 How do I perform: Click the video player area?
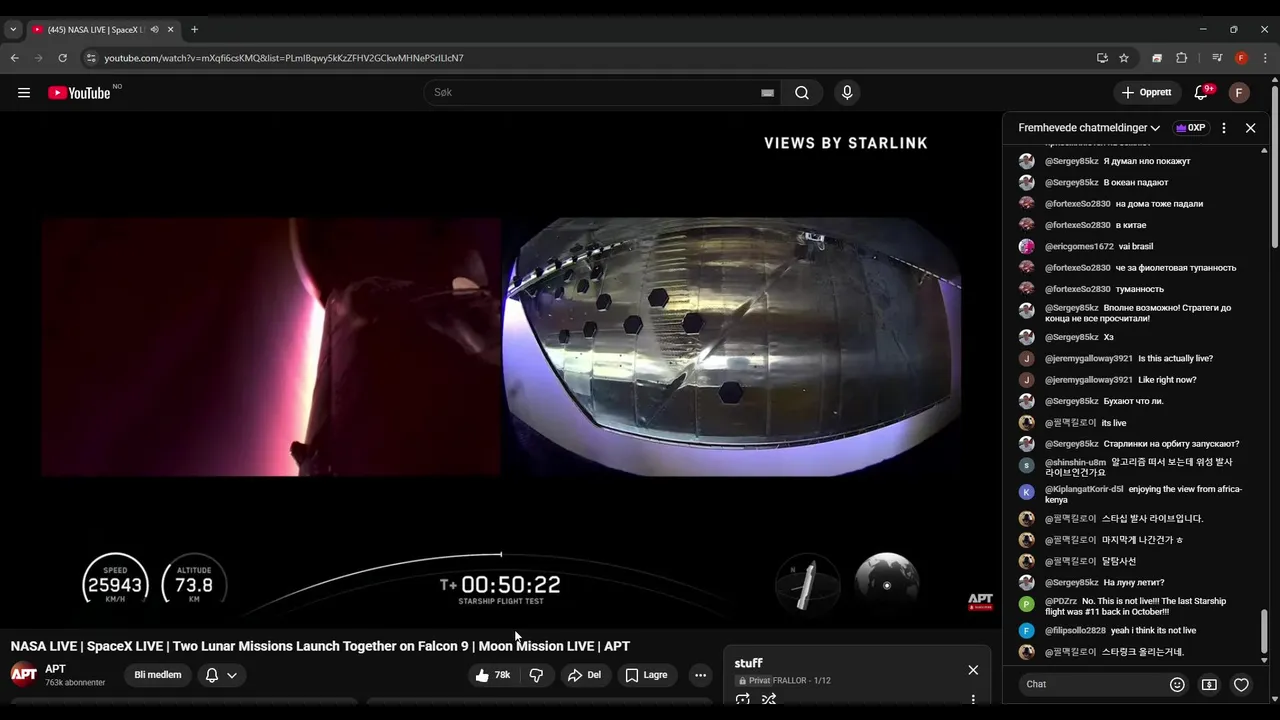[x=501, y=370]
